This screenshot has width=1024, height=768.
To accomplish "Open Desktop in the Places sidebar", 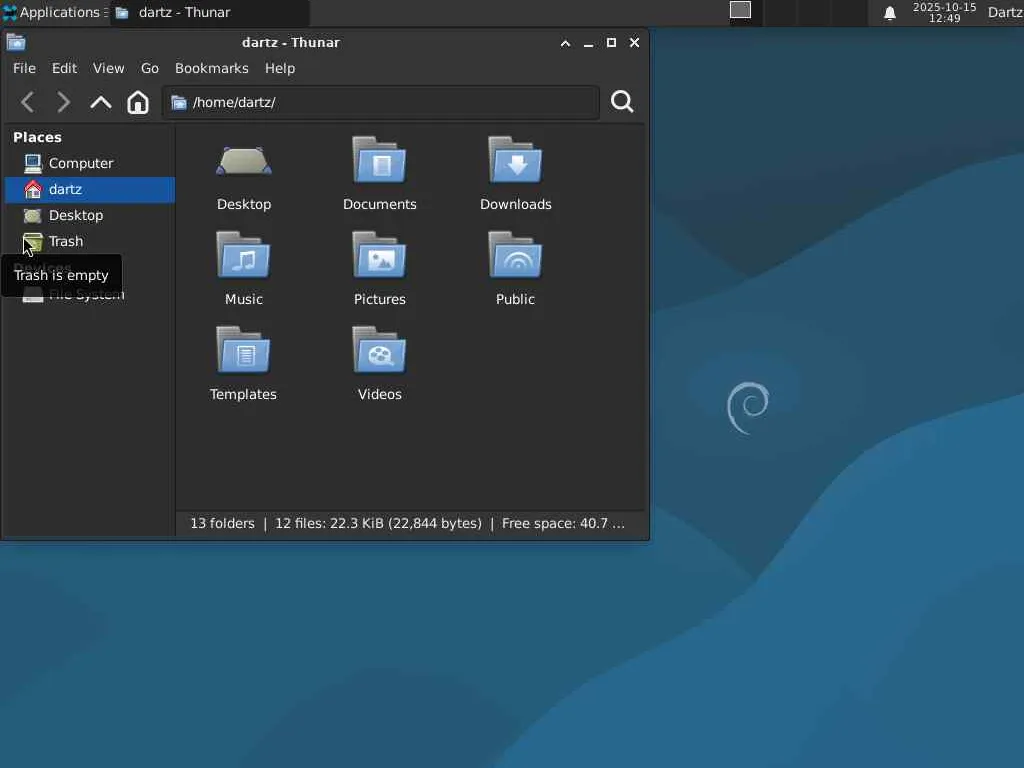I will (x=89, y=216).
